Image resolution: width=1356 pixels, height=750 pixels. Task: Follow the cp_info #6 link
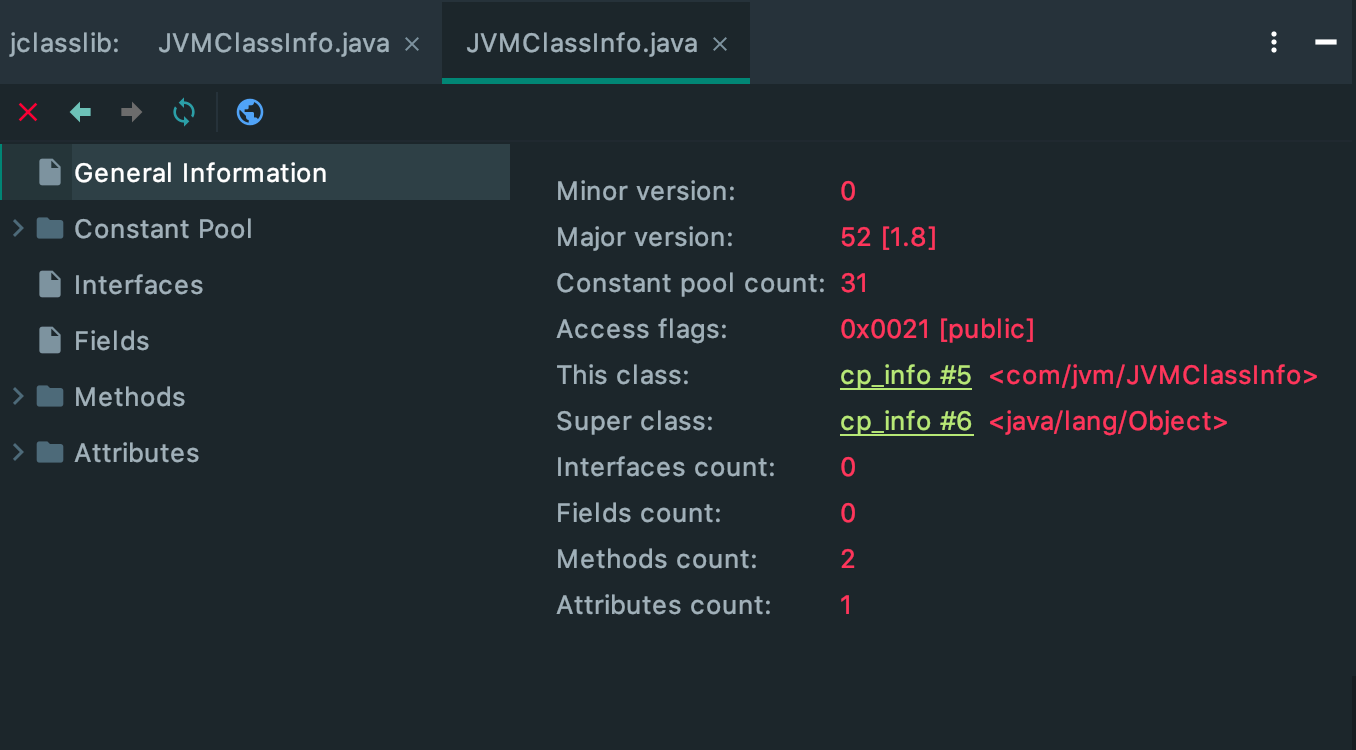coord(905,422)
